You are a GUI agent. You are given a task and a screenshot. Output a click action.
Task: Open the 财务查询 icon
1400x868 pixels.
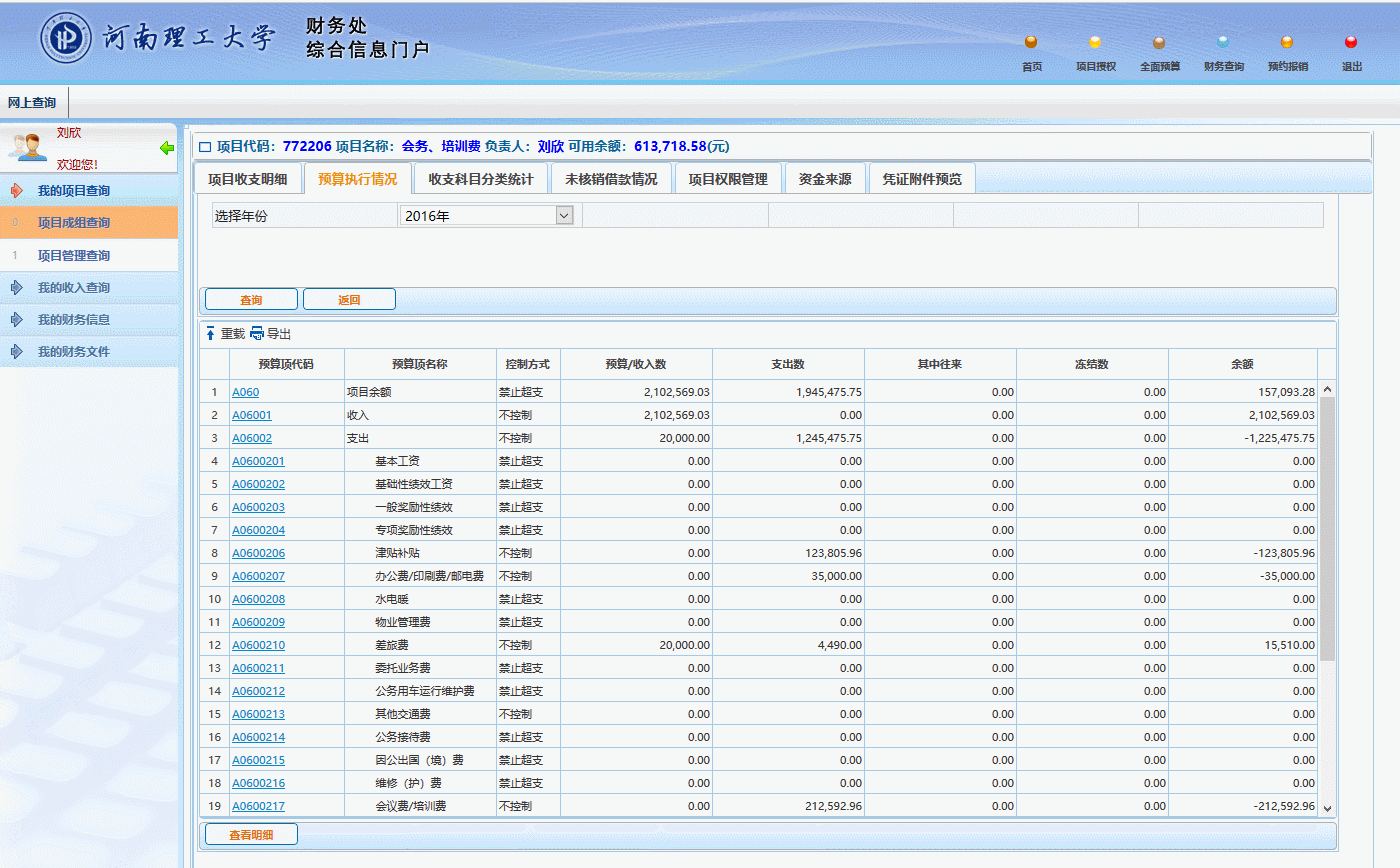(x=1223, y=43)
